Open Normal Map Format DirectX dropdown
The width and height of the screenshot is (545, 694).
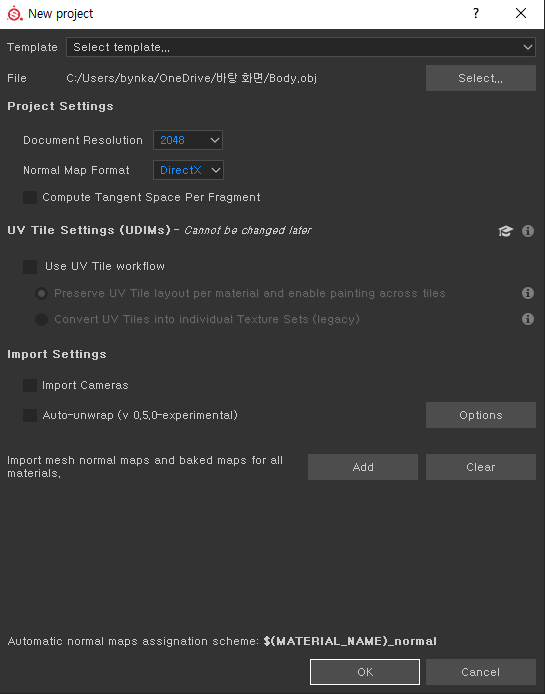[188, 170]
